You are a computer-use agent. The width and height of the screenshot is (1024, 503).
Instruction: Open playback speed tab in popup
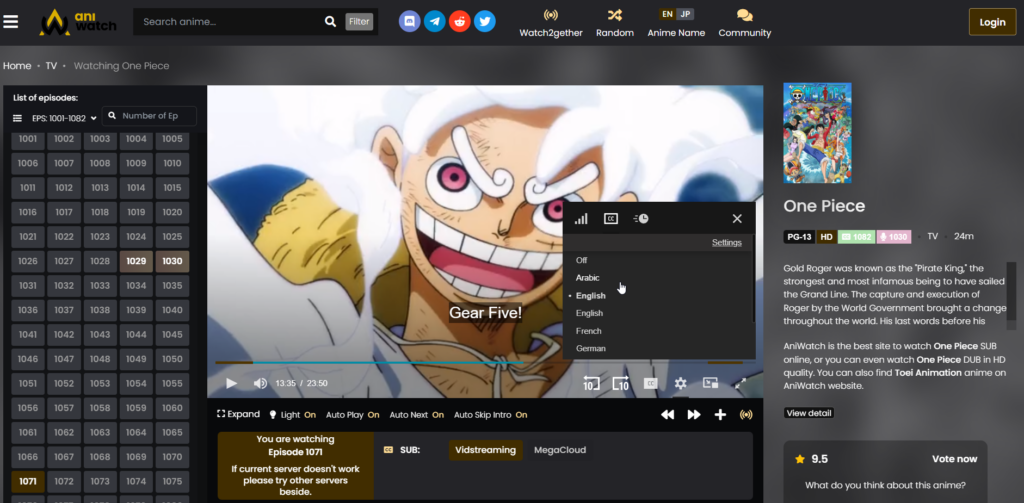pos(641,219)
